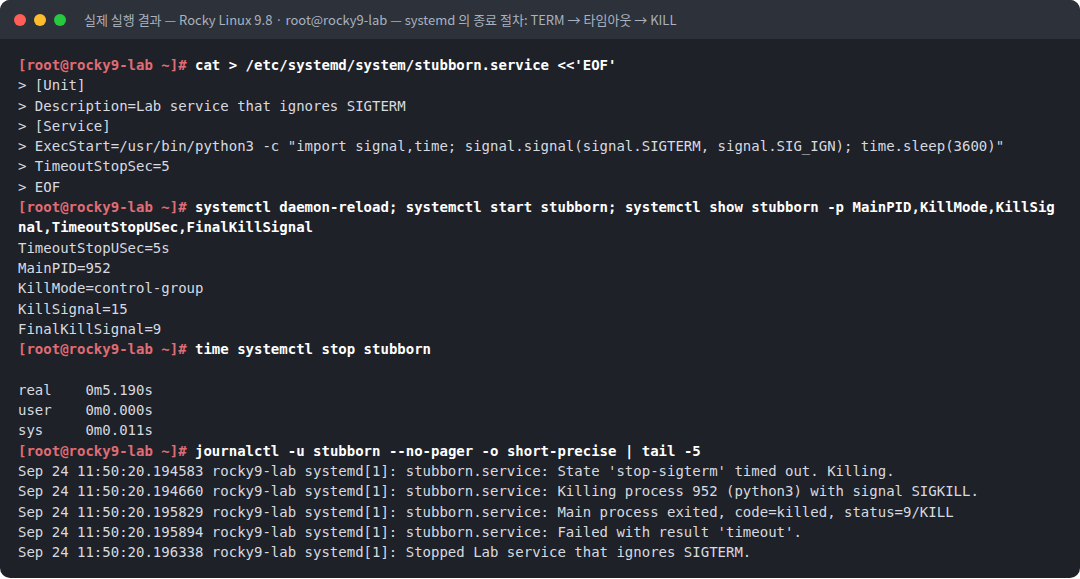Click the 'cat > /etc/systemd/system/stubborn.service' command
This screenshot has width=1080, height=579.
tap(405, 65)
